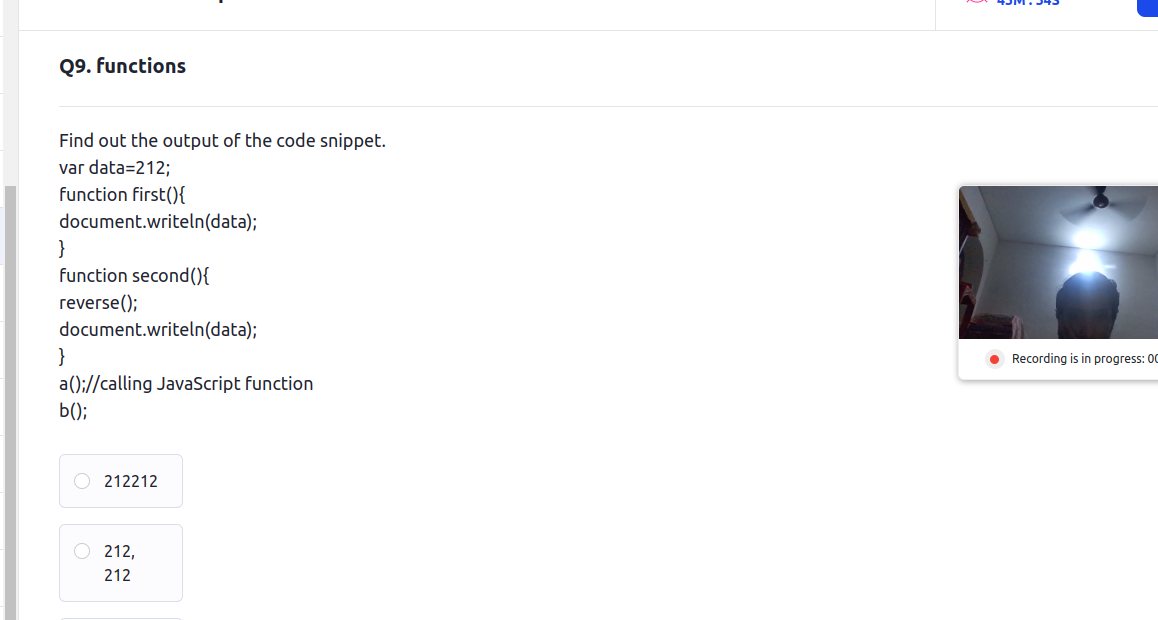Viewport: 1158px width, 620px height.
Task: Click the partially visible third option card
Action: (x=120, y=619)
